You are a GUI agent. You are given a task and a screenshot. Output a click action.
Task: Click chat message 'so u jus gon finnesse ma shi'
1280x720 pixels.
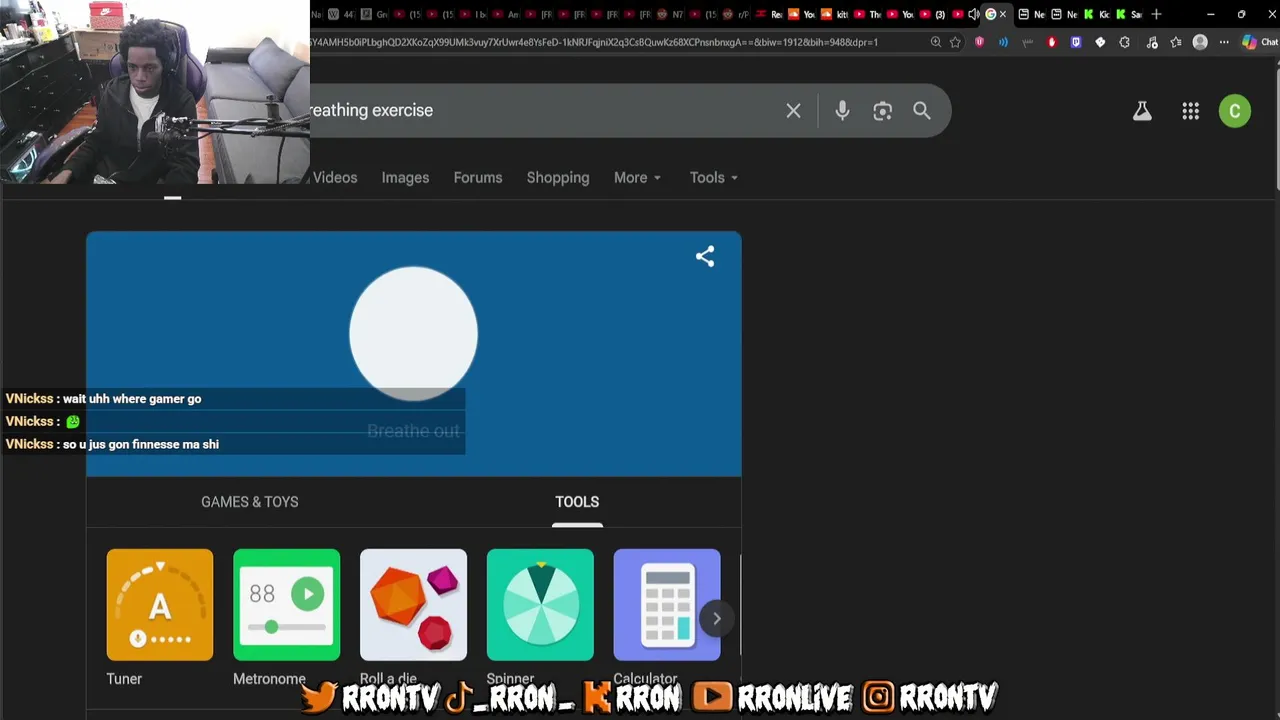[141, 444]
